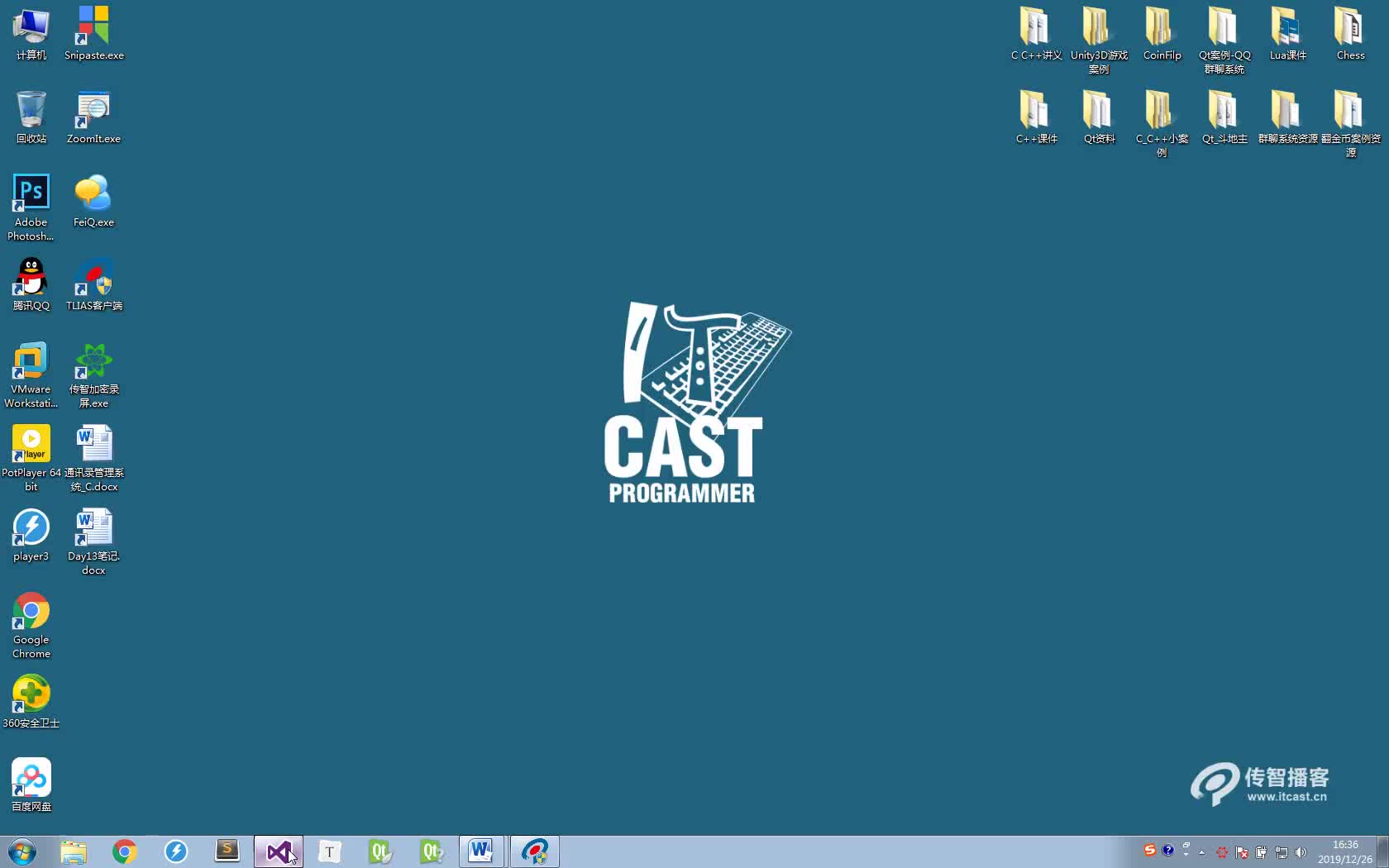This screenshot has height=868, width=1389.
Task: Open the Action Center flag icon
Action: (1242, 852)
